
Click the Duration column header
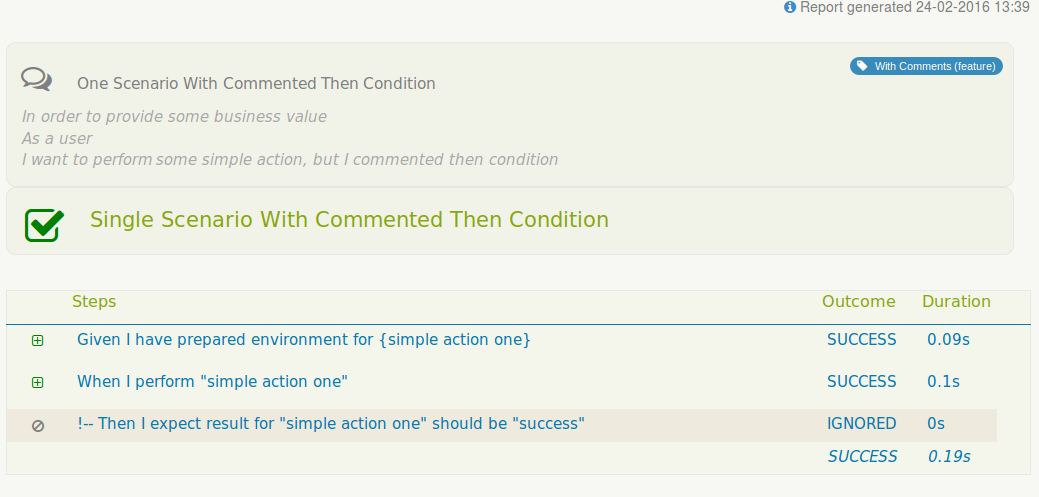956,302
